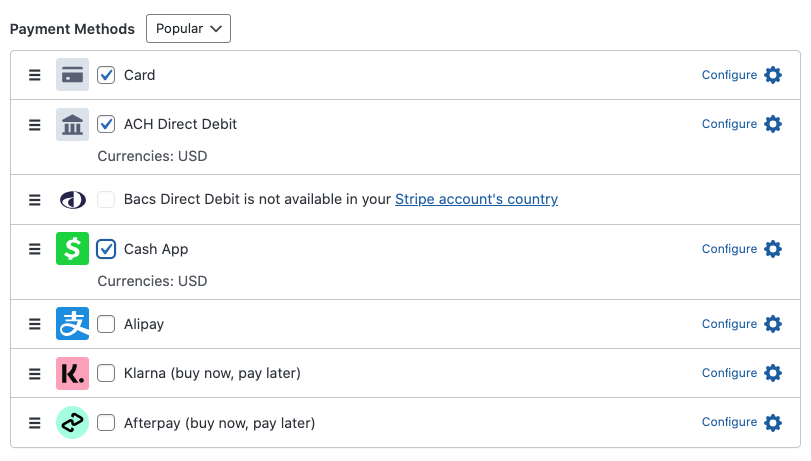Open the Stripe account's country link

[476, 199]
